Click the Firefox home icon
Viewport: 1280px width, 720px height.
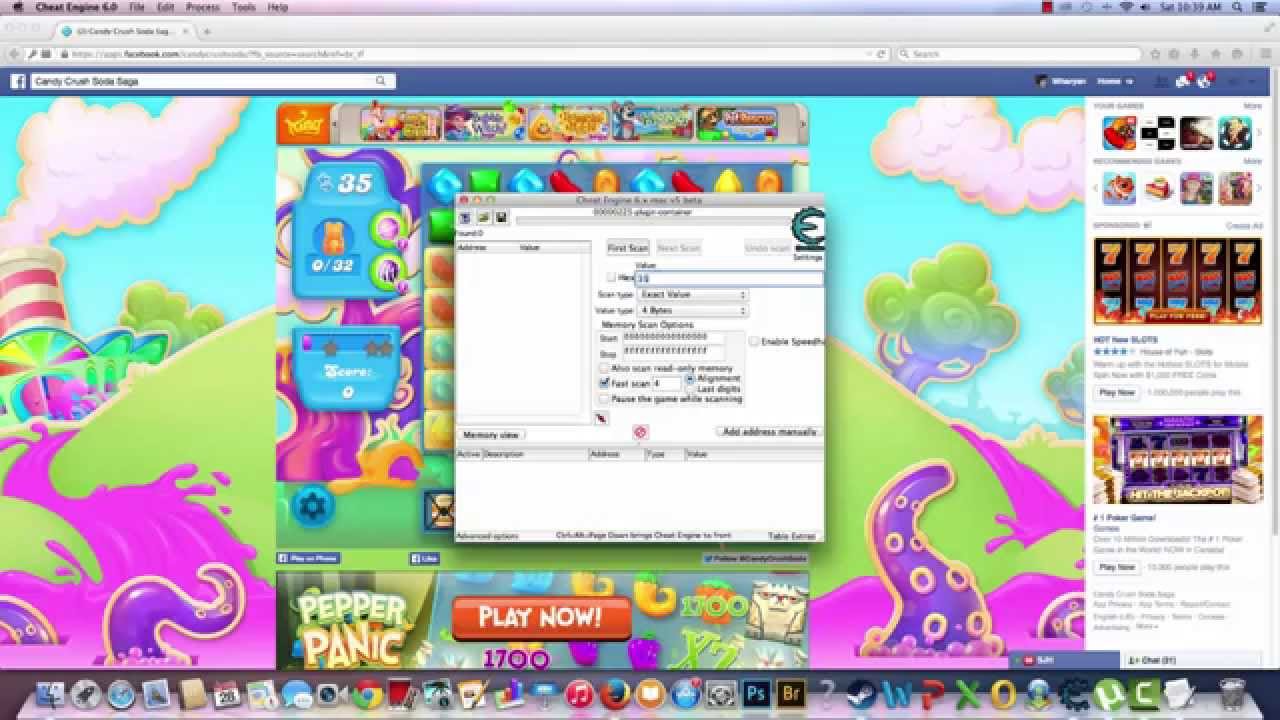[x=1215, y=54]
